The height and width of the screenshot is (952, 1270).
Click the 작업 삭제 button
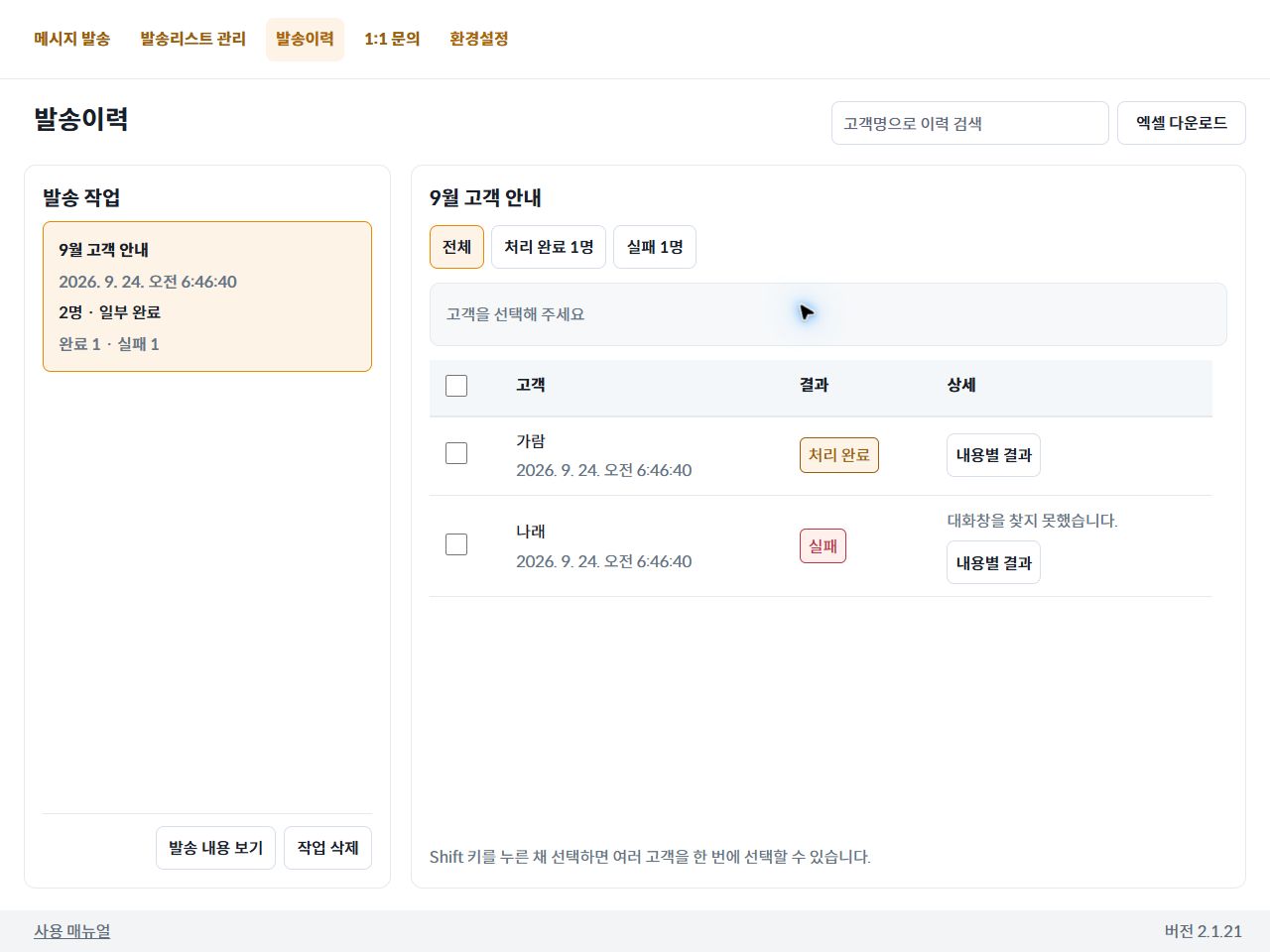point(327,848)
